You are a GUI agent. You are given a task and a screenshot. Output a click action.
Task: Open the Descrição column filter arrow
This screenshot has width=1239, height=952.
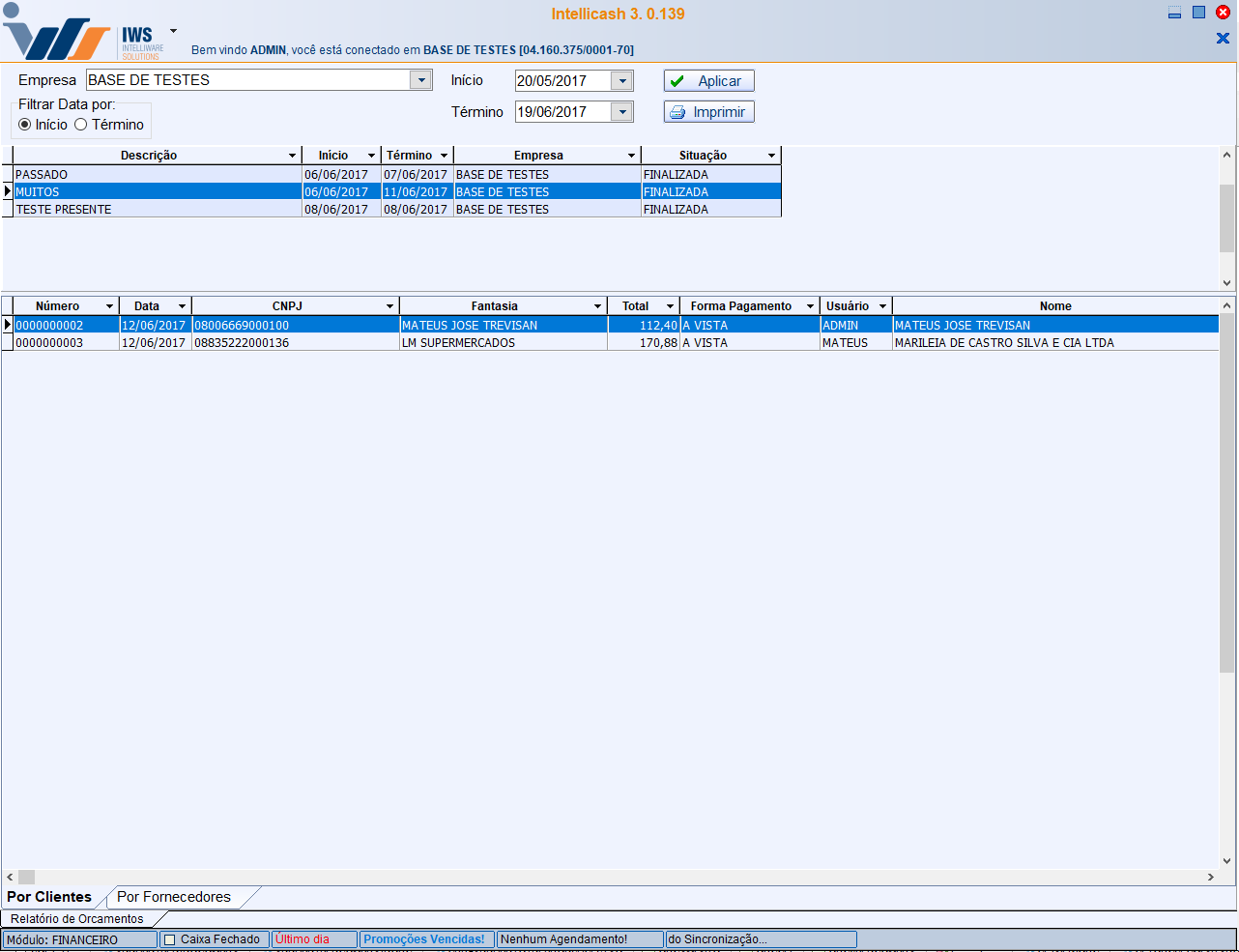point(292,156)
